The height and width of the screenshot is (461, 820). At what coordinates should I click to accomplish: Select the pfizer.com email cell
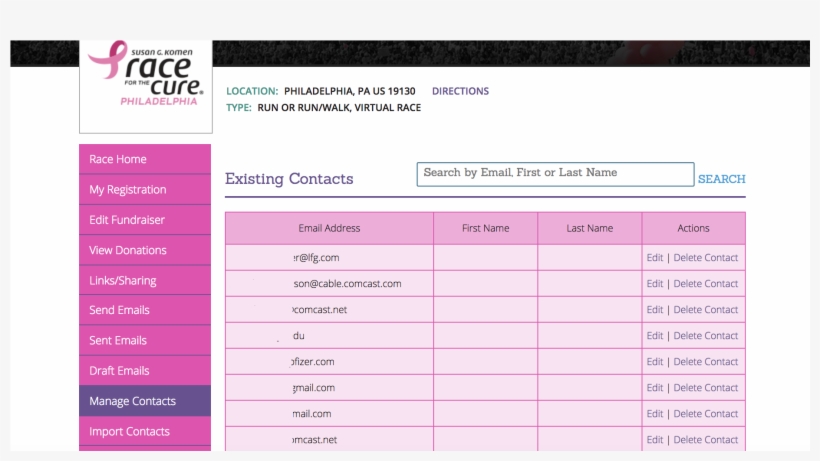(329, 362)
